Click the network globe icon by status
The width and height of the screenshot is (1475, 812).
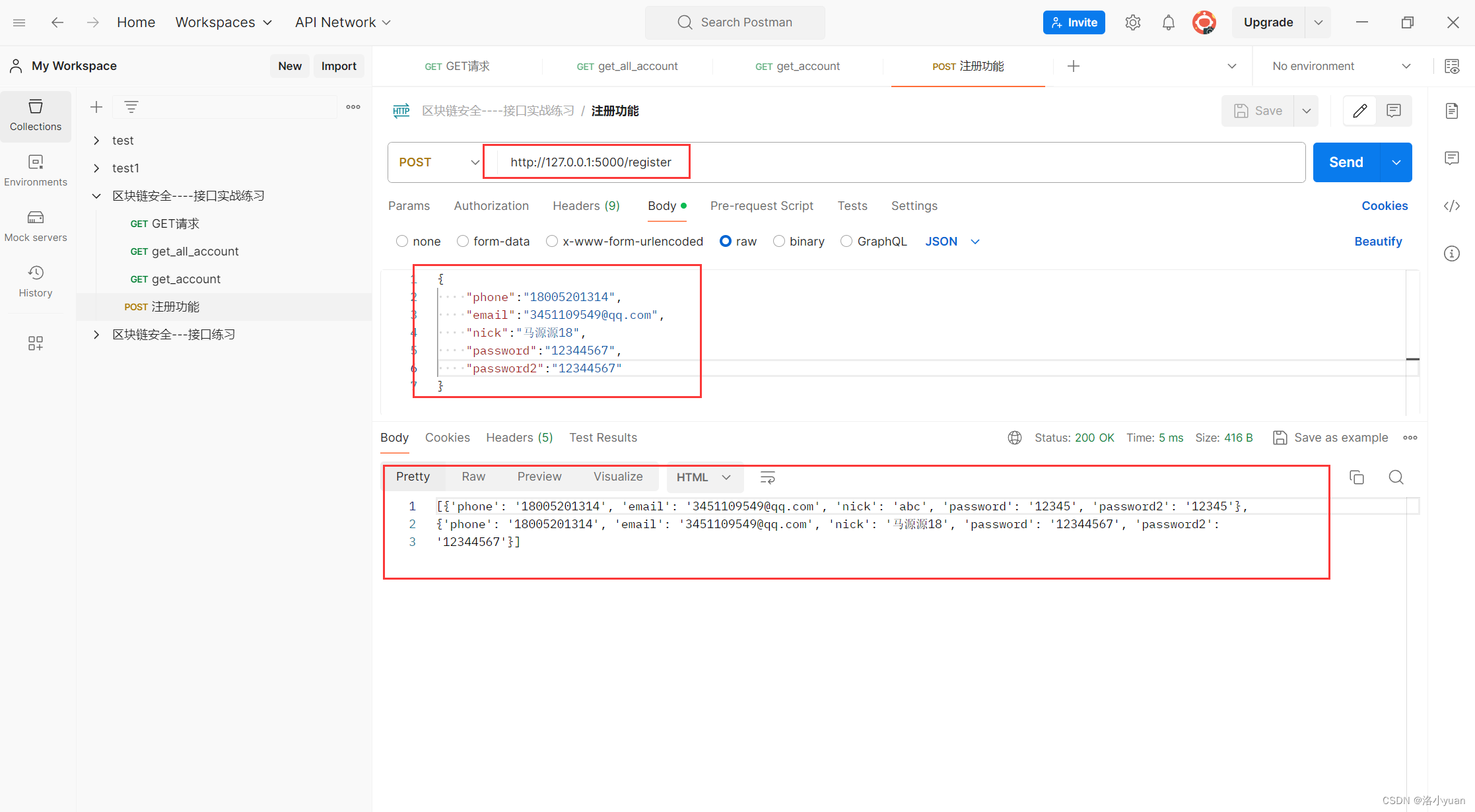click(x=1015, y=438)
